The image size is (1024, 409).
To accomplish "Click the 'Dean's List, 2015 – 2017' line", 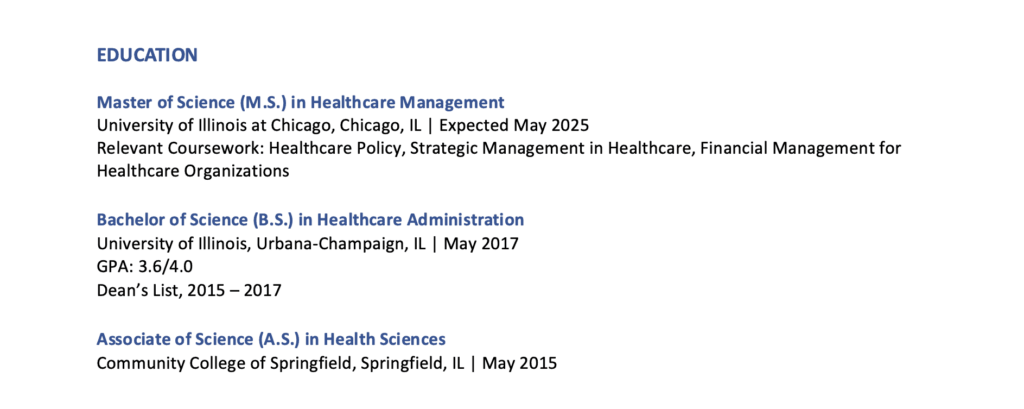I will (189, 291).
